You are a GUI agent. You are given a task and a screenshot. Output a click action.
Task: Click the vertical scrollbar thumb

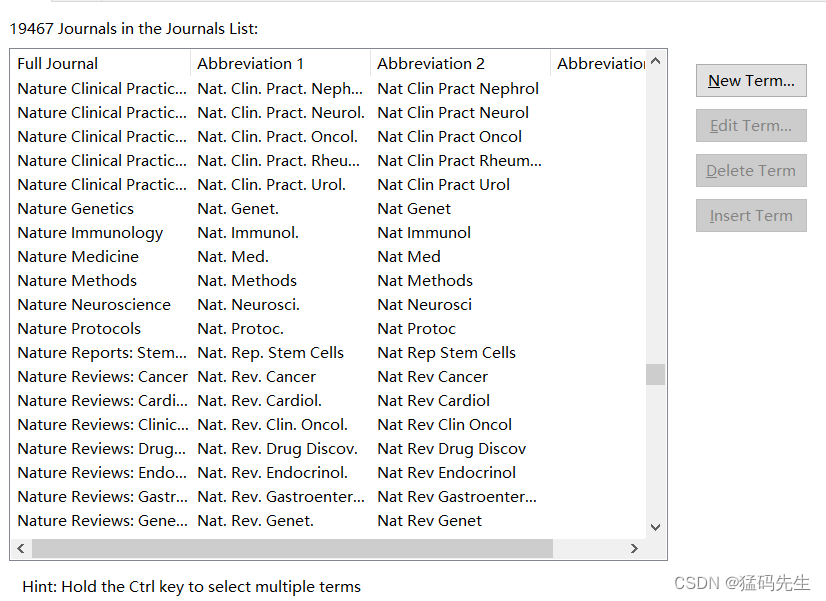655,375
